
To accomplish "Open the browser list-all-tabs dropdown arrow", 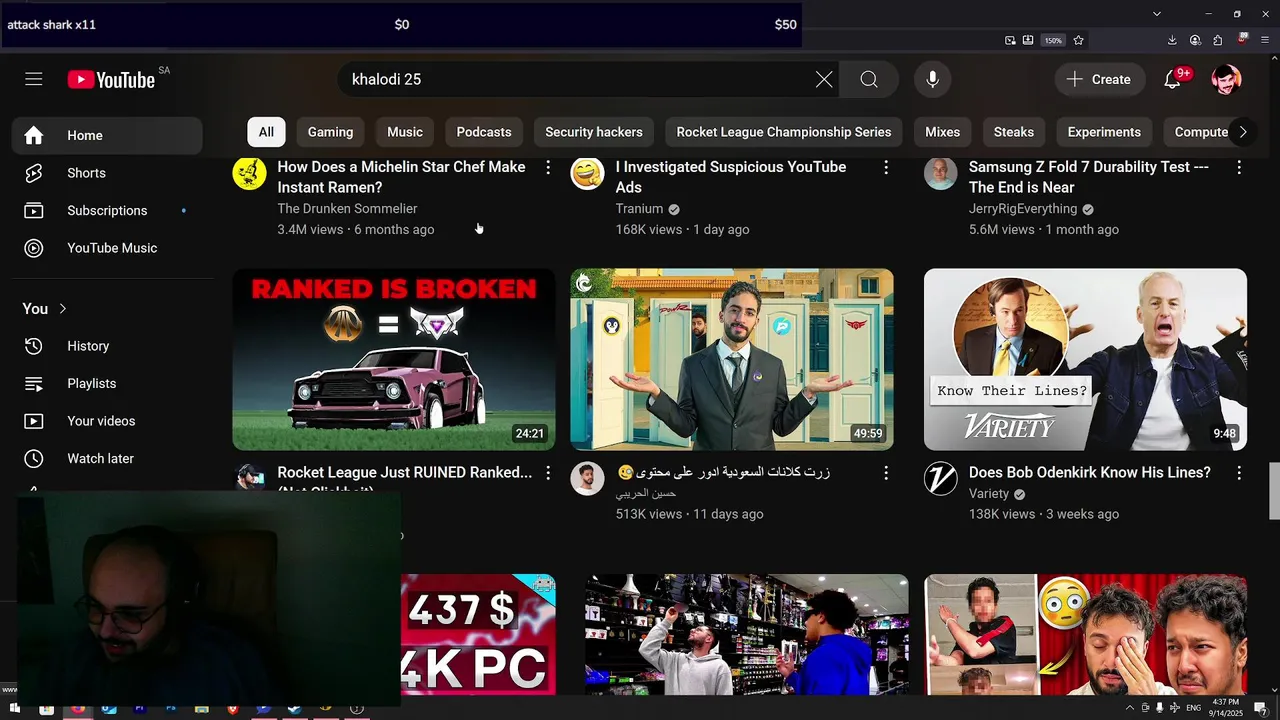I will point(1157,14).
